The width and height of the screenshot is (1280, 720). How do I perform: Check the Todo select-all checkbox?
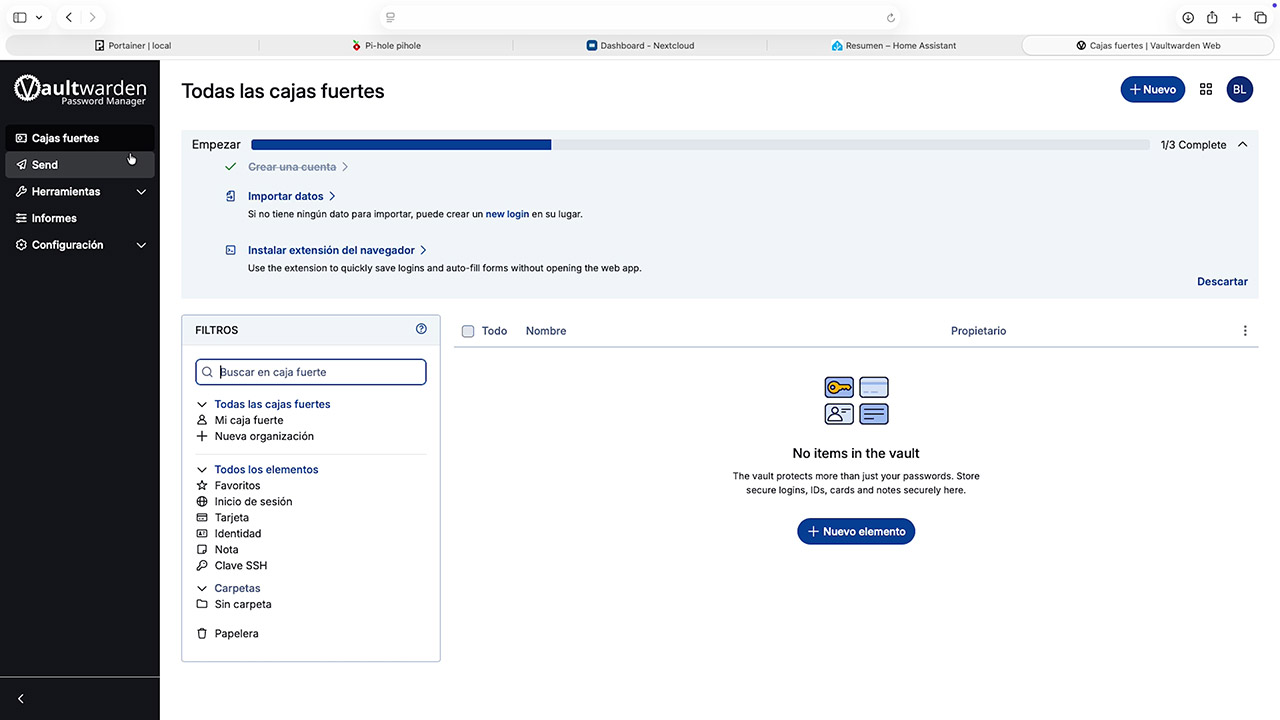pos(468,330)
